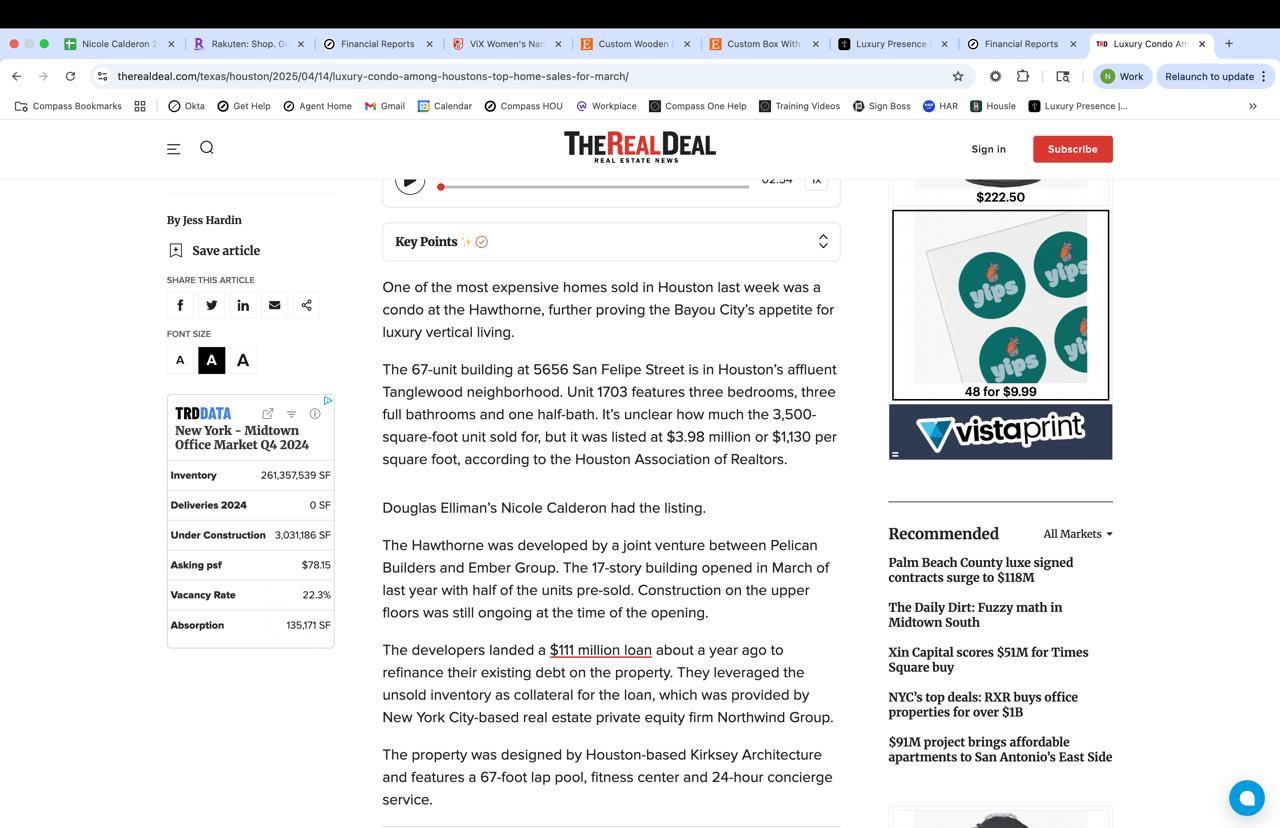The width and height of the screenshot is (1280, 828).
Task: Click the AdChoices icon on TRD Data ad
Action: click(x=328, y=401)
